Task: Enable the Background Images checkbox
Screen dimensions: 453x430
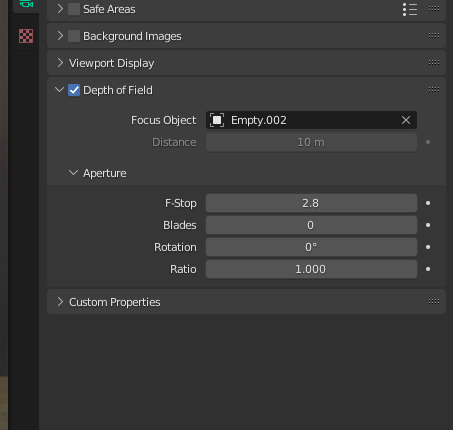Action: [x=74, y=36]
